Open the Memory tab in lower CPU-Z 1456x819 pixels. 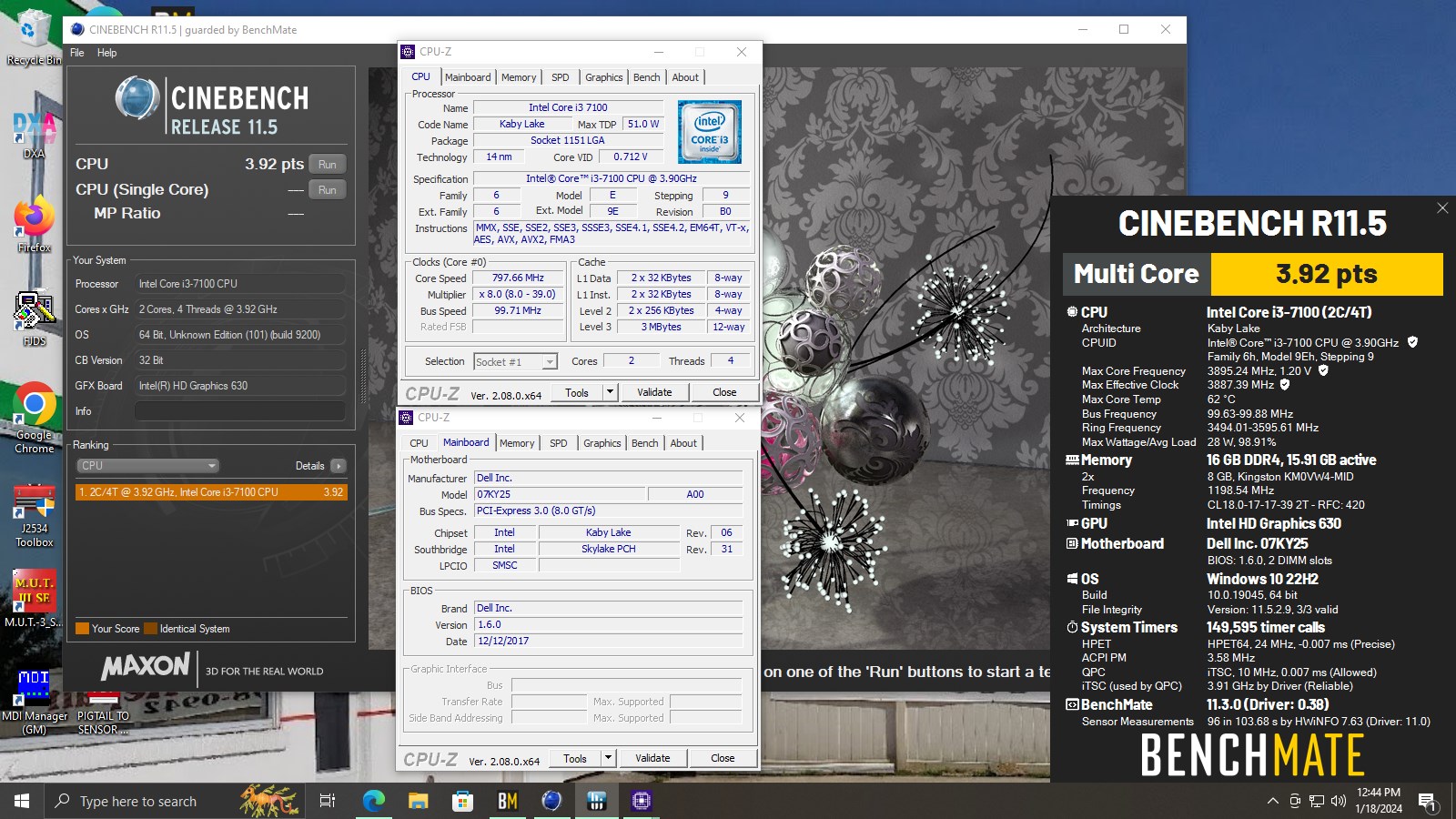(517, 443)
